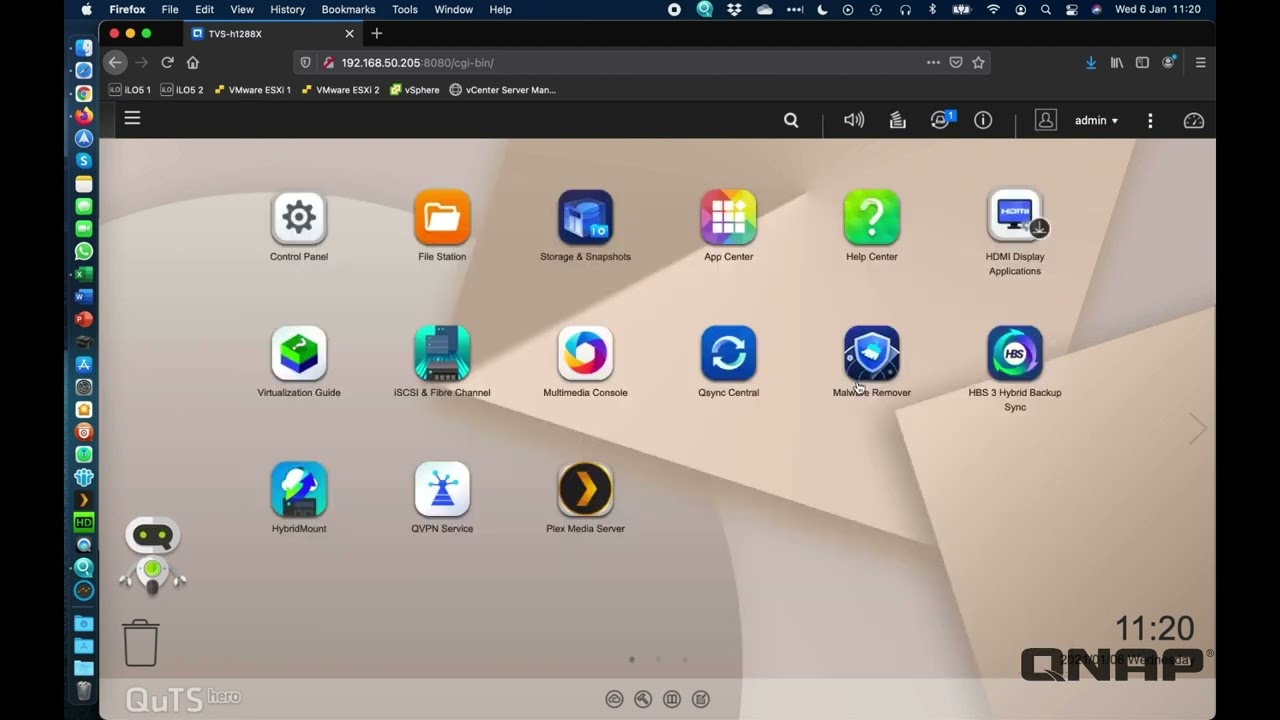Select the third desktop page dot
This screenshot has height=720, width=1280.
[684, 659]
